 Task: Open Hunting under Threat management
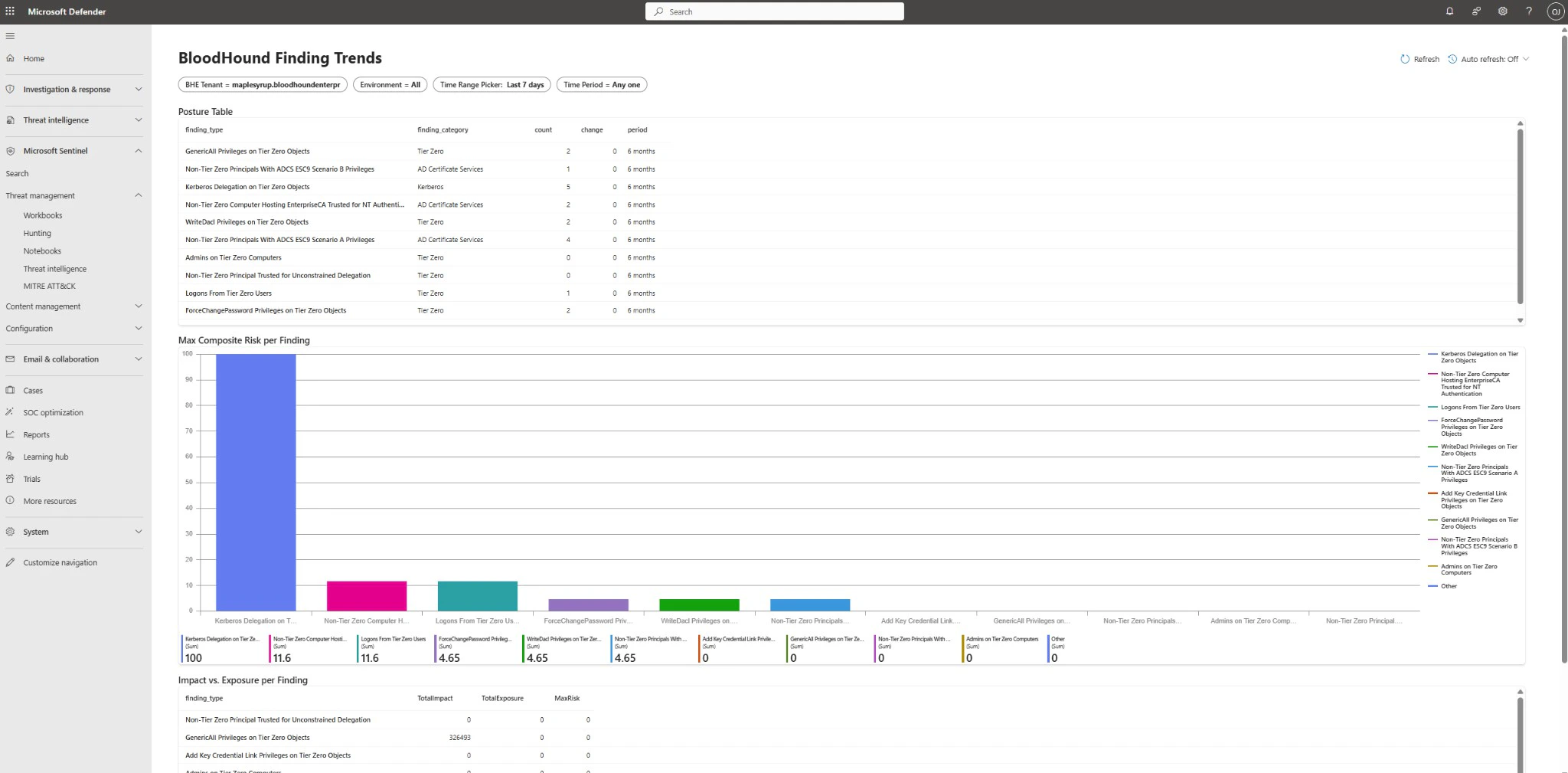tap(38, 233)
